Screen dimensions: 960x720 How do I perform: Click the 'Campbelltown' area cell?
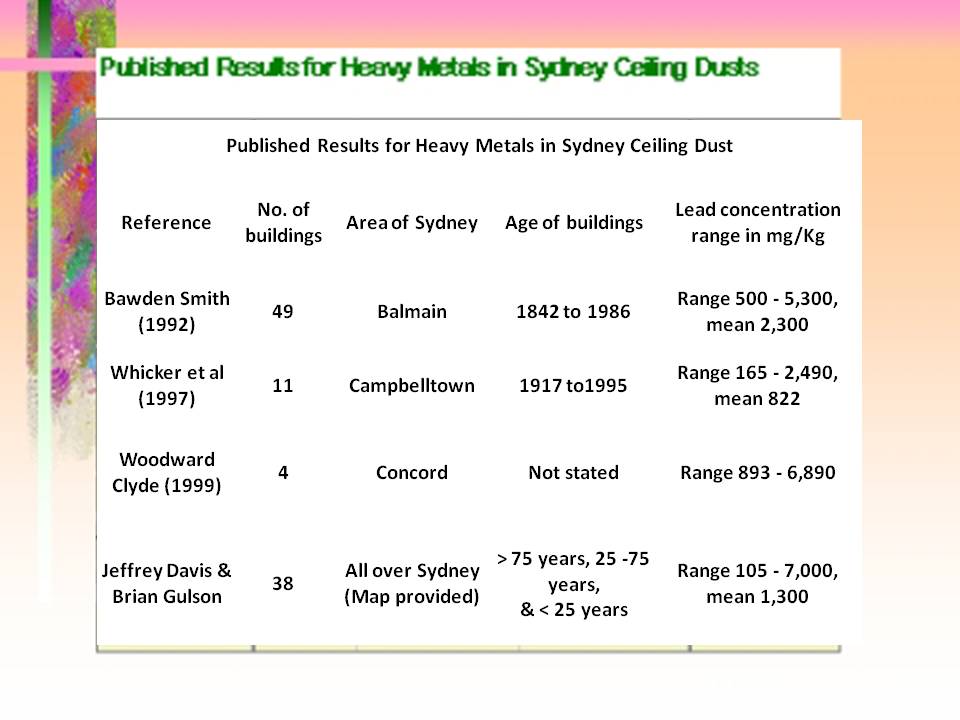411,385
